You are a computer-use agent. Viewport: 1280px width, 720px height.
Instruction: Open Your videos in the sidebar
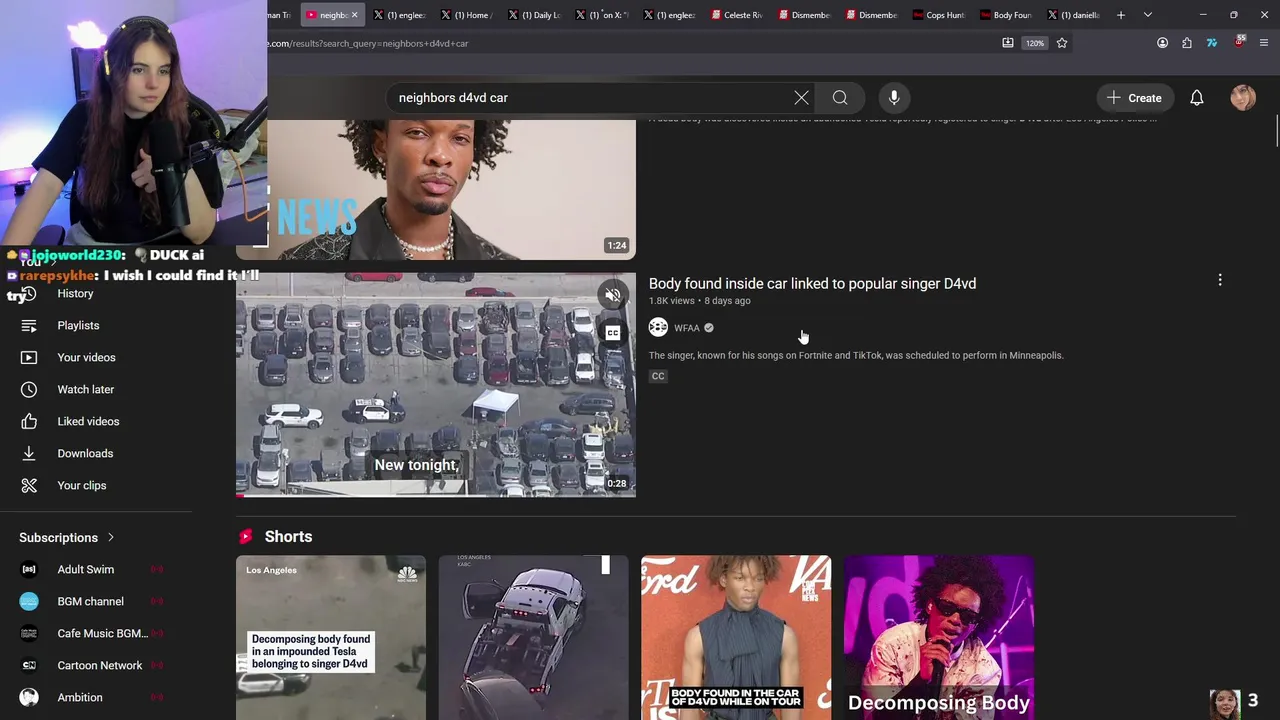click(x=86, y=358)
